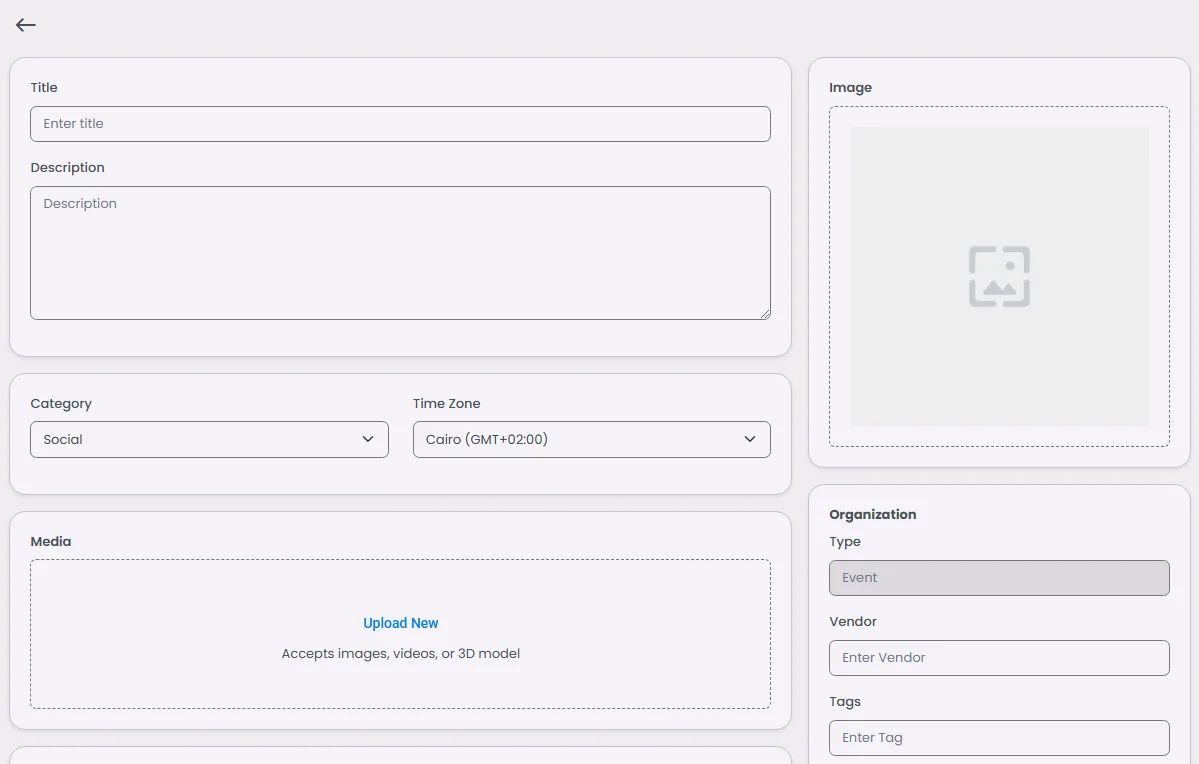Click Upload New in the Media section
The image size is (1199, 764).
click(x=400, y=623)
